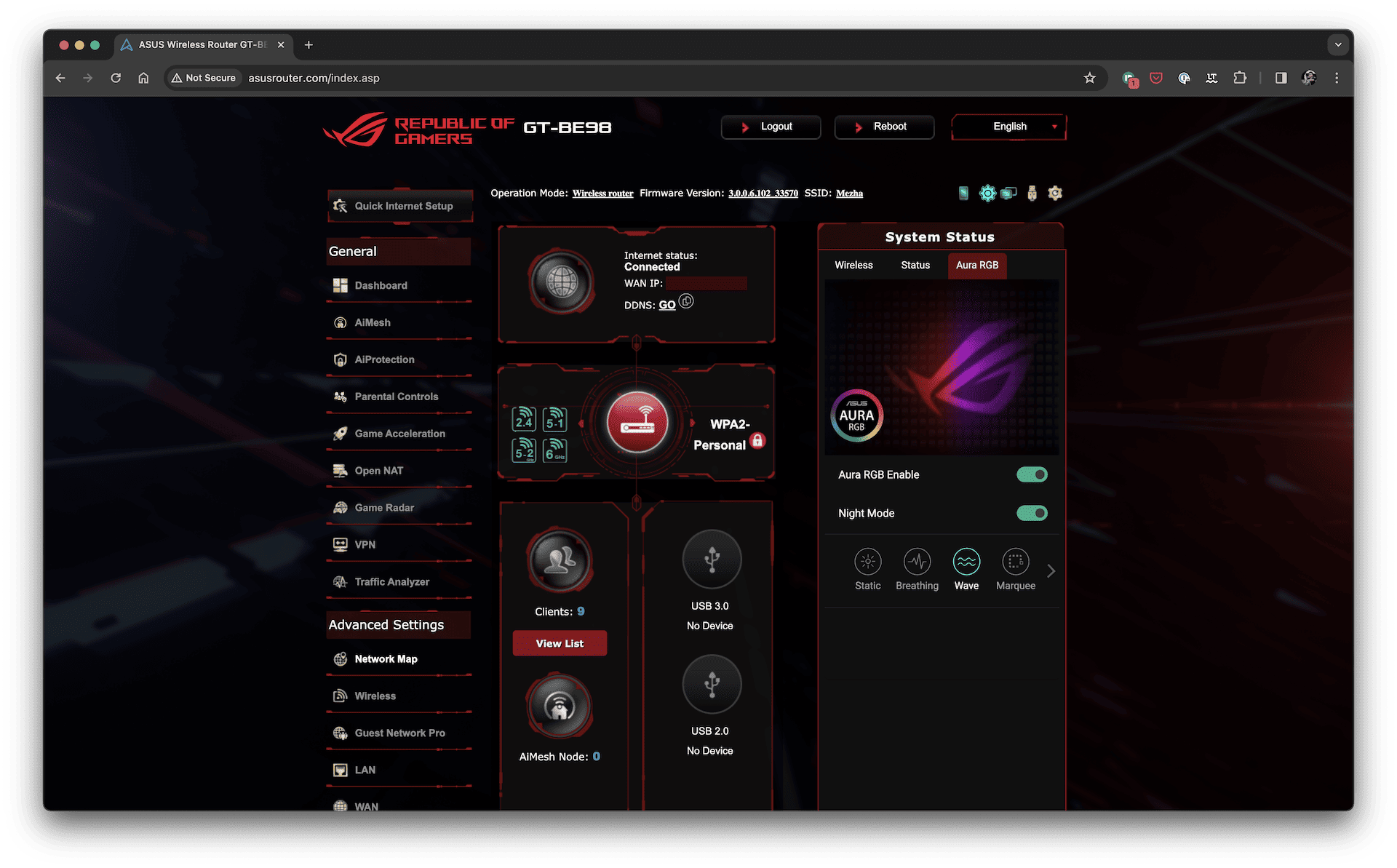Screen dimensions: 1397x868
Task: Click the Open NAT sidebar icon
Action: click(x=340, y=471)
